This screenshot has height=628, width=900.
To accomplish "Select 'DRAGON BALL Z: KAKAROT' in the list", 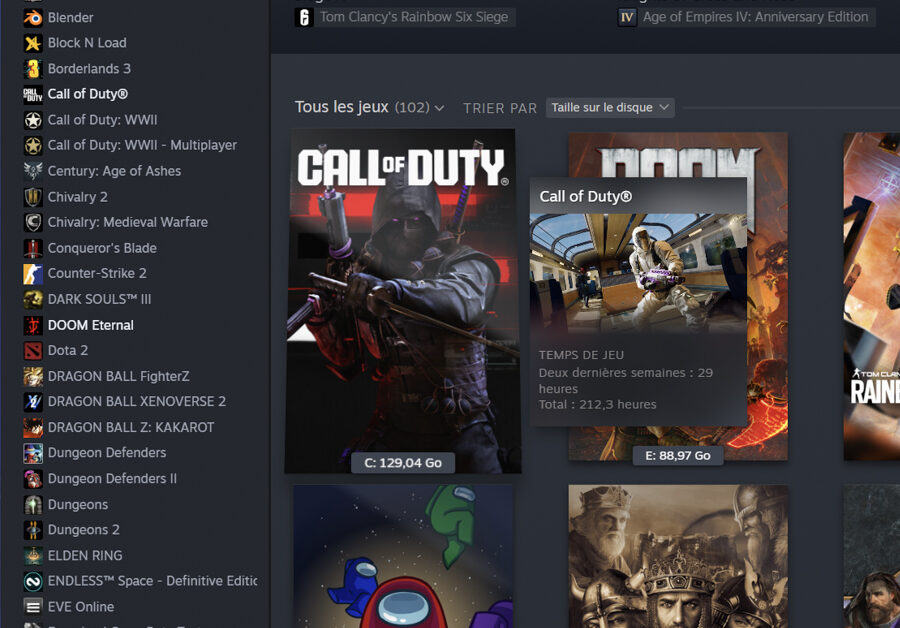I will [131, 428].
